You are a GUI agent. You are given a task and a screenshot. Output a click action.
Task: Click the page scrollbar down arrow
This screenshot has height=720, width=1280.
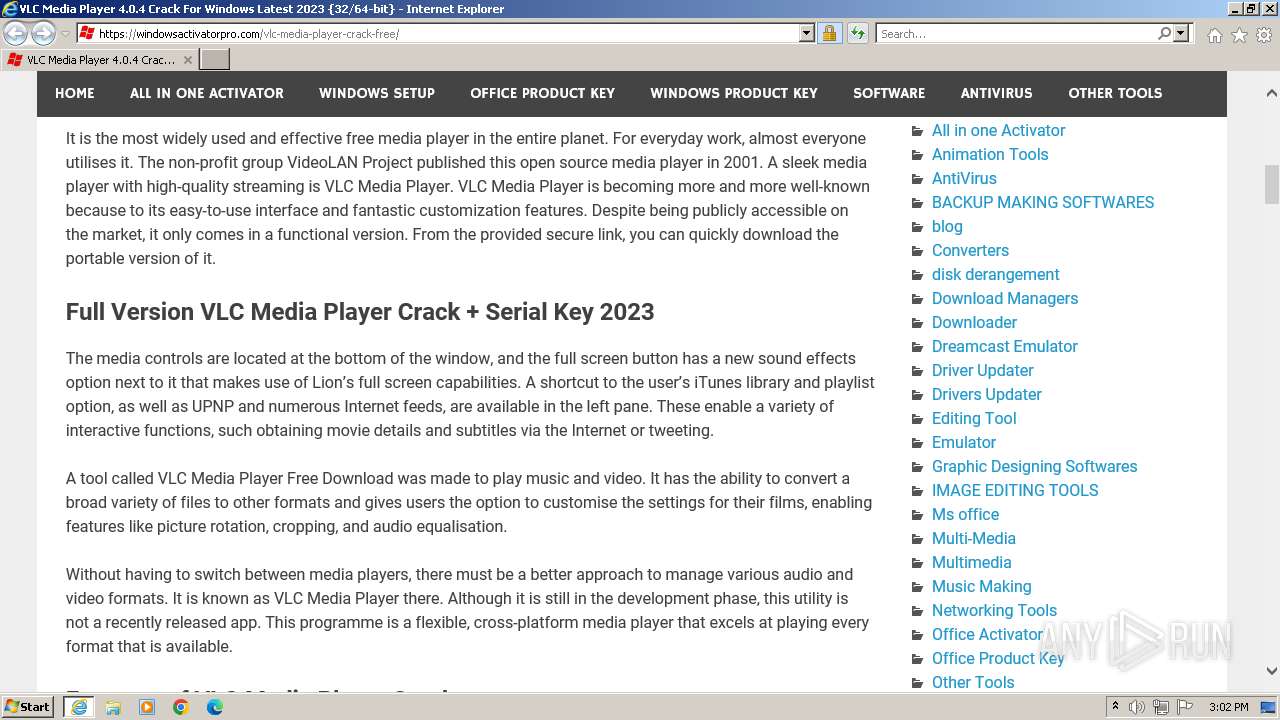coord(1271,671)
